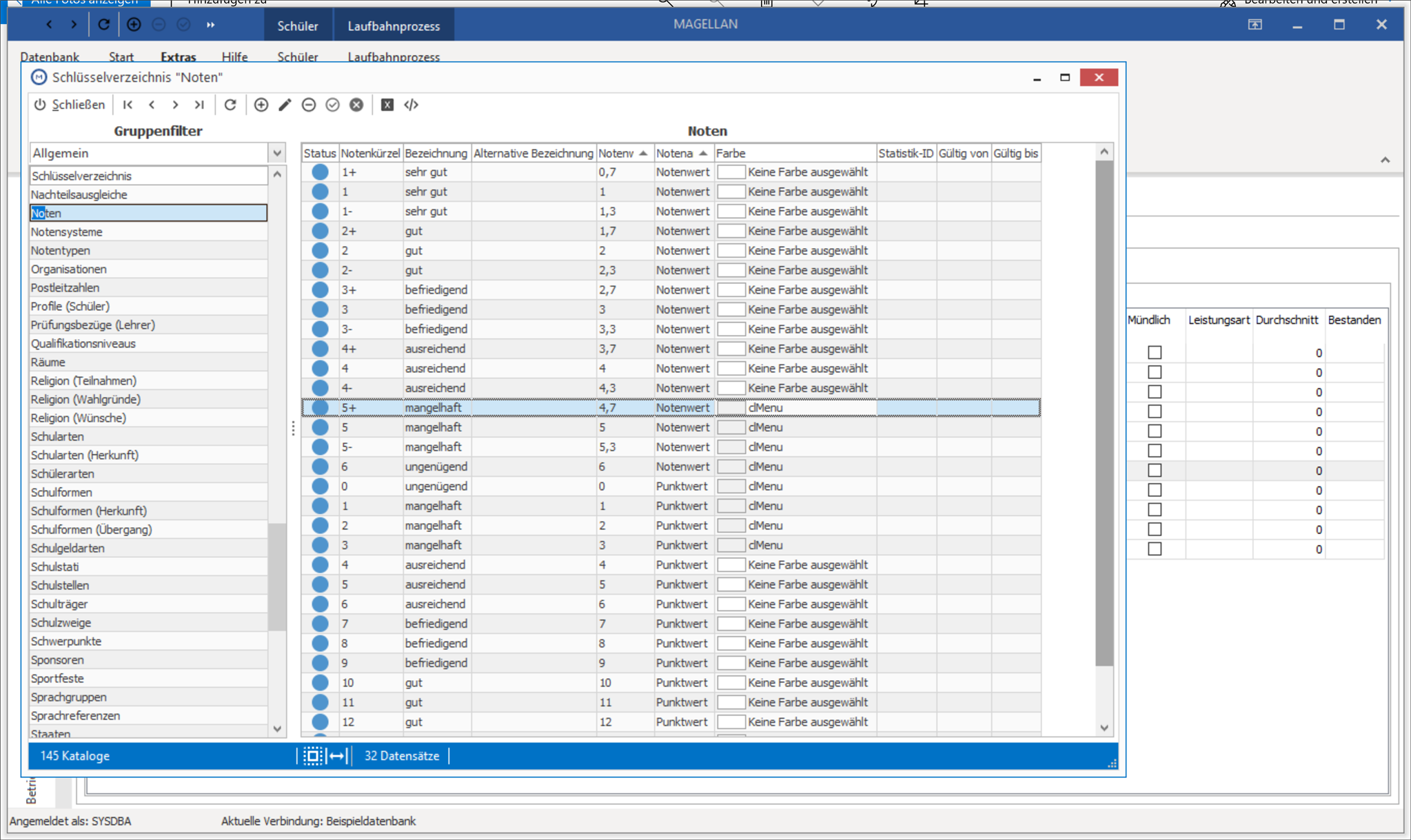The width and height of the screenshot is (1411, 840).
Task: Switch to Laufbahnprozess tab in title bar
Action: pyautogui.click(x=394, y=26)
